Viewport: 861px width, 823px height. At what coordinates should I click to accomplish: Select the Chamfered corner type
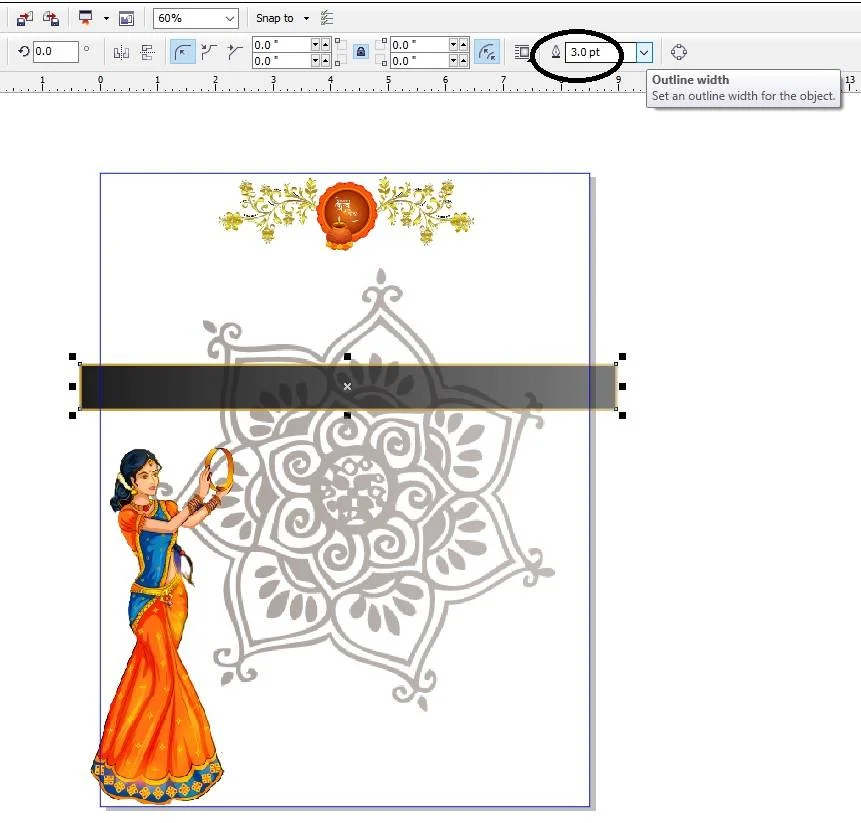pos(234,52)
